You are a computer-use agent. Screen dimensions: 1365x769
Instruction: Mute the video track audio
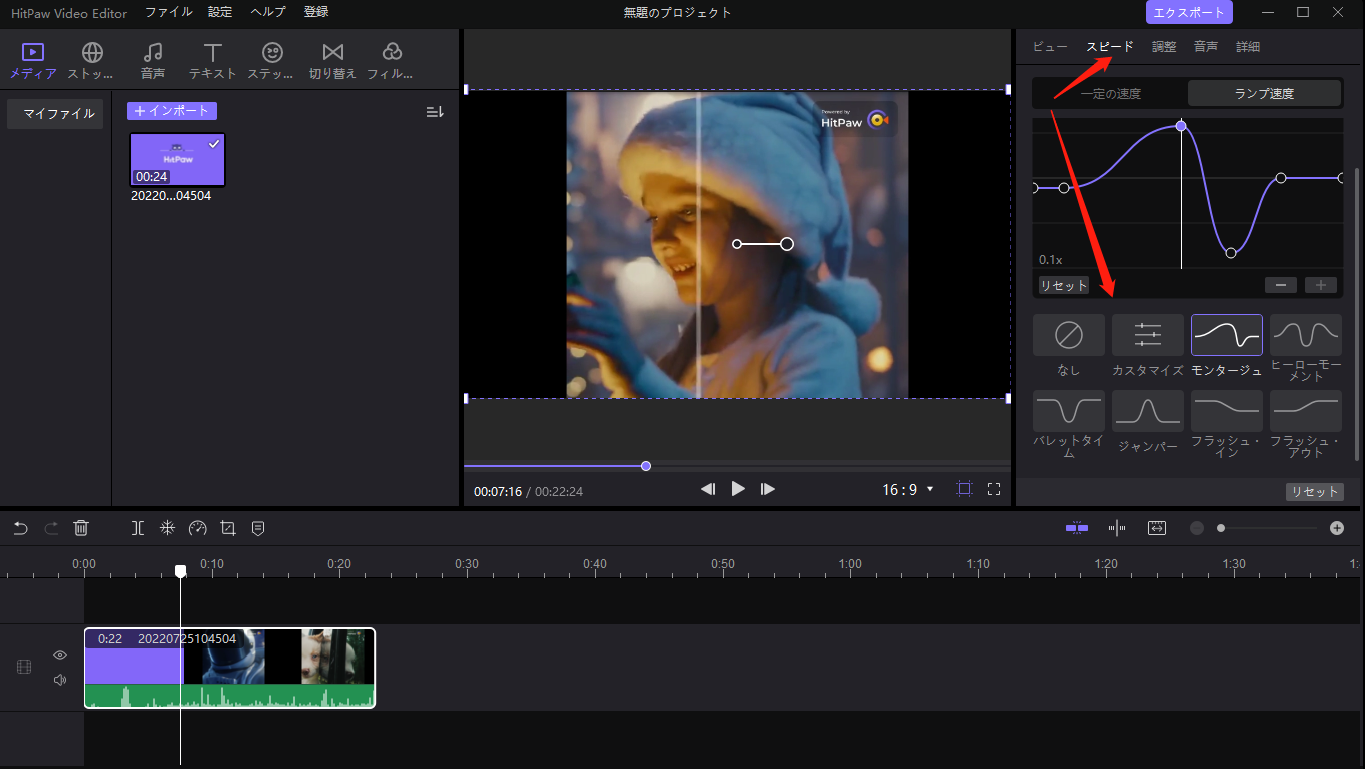point(60,680)
